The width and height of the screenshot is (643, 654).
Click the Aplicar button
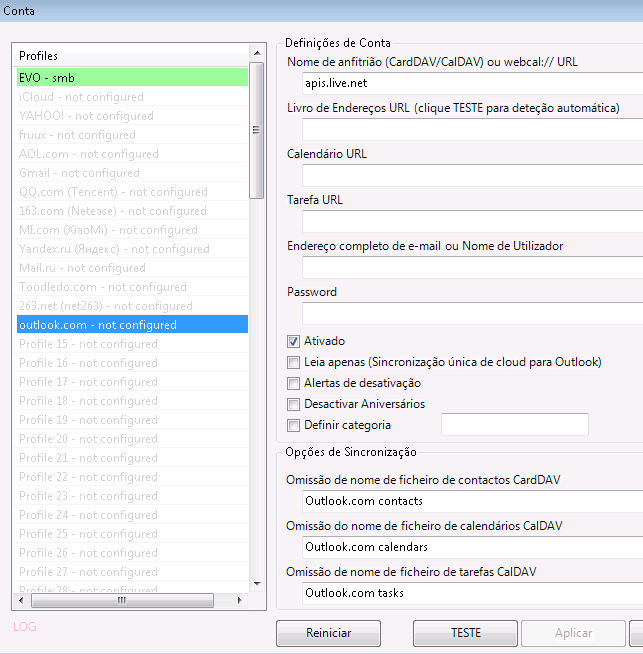(573, 633)
